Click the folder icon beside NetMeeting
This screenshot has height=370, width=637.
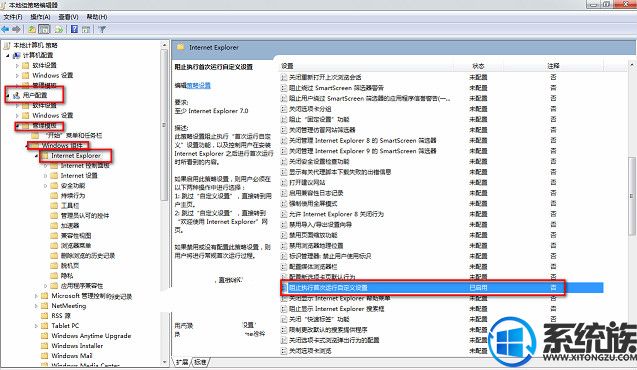[45, 306]
